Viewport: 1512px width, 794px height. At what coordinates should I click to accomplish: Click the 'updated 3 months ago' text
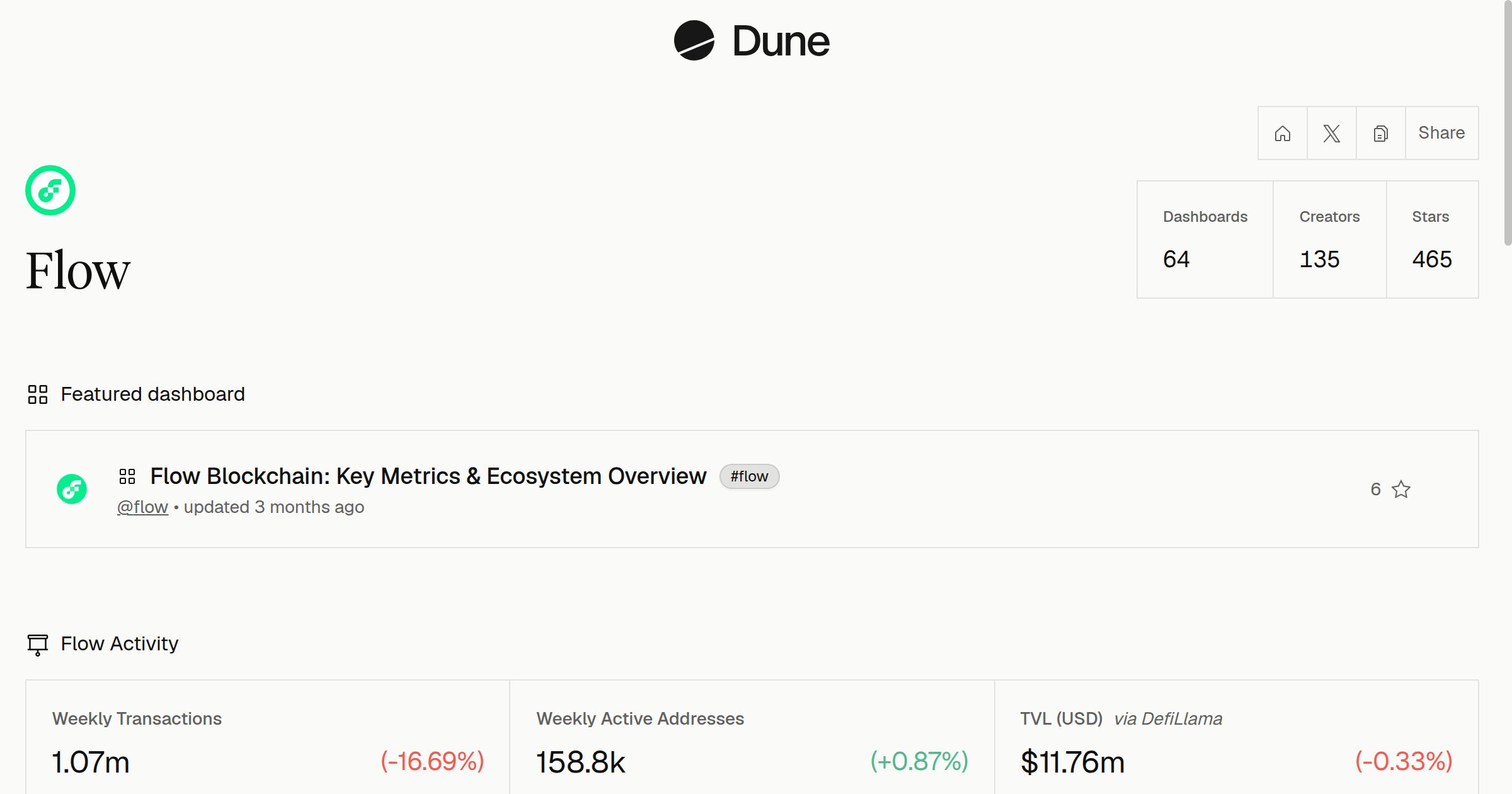[274, 507]
